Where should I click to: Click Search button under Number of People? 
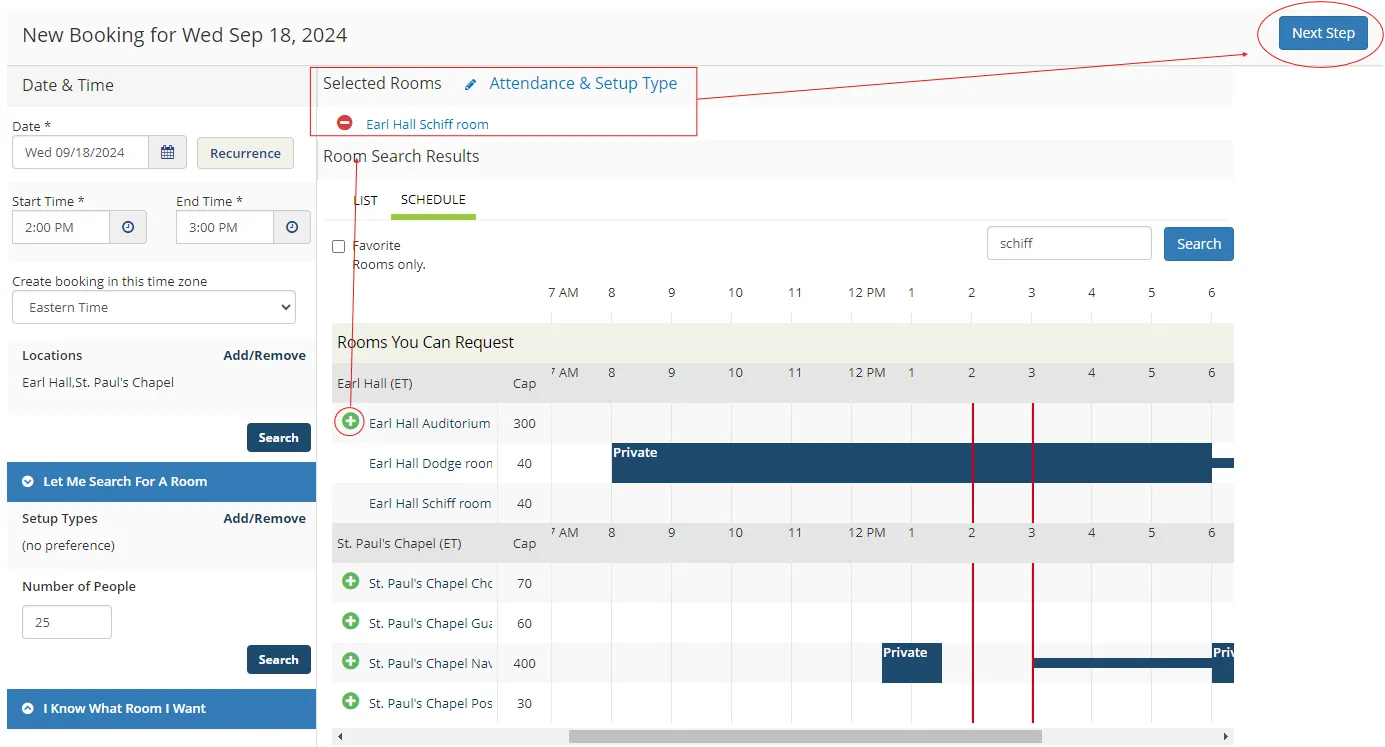tap(278, 659)
